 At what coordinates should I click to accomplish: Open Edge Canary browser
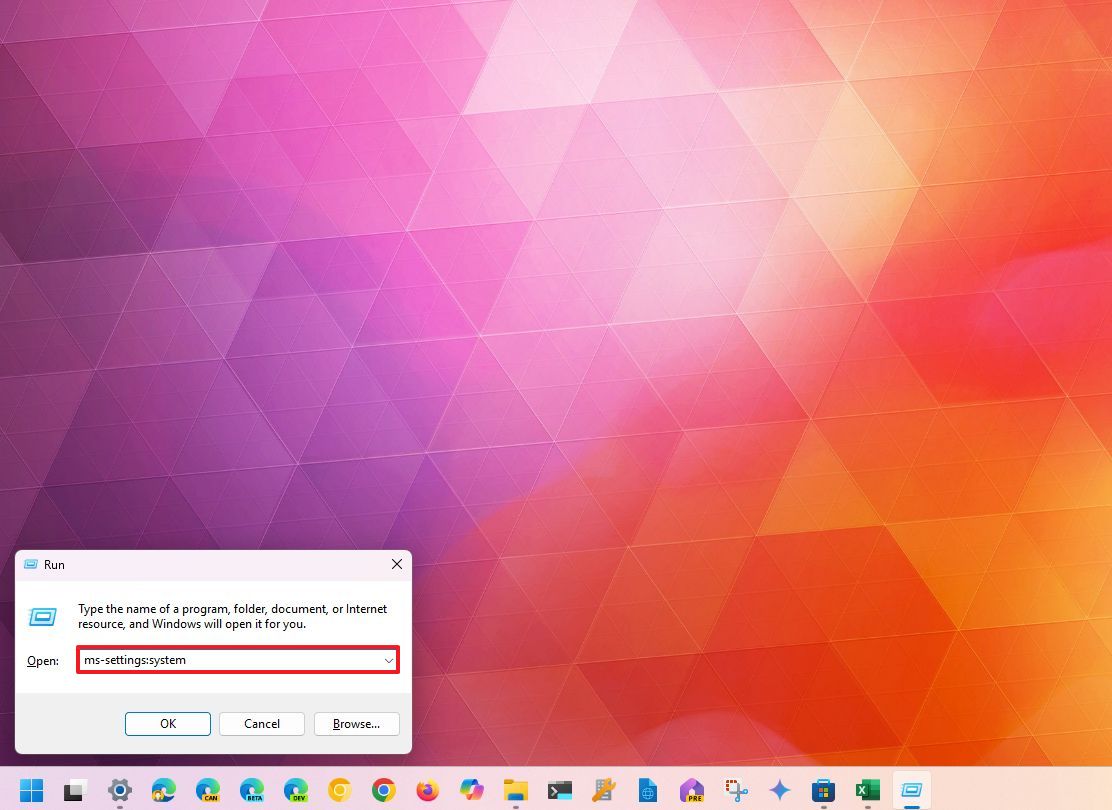[208, 790]
